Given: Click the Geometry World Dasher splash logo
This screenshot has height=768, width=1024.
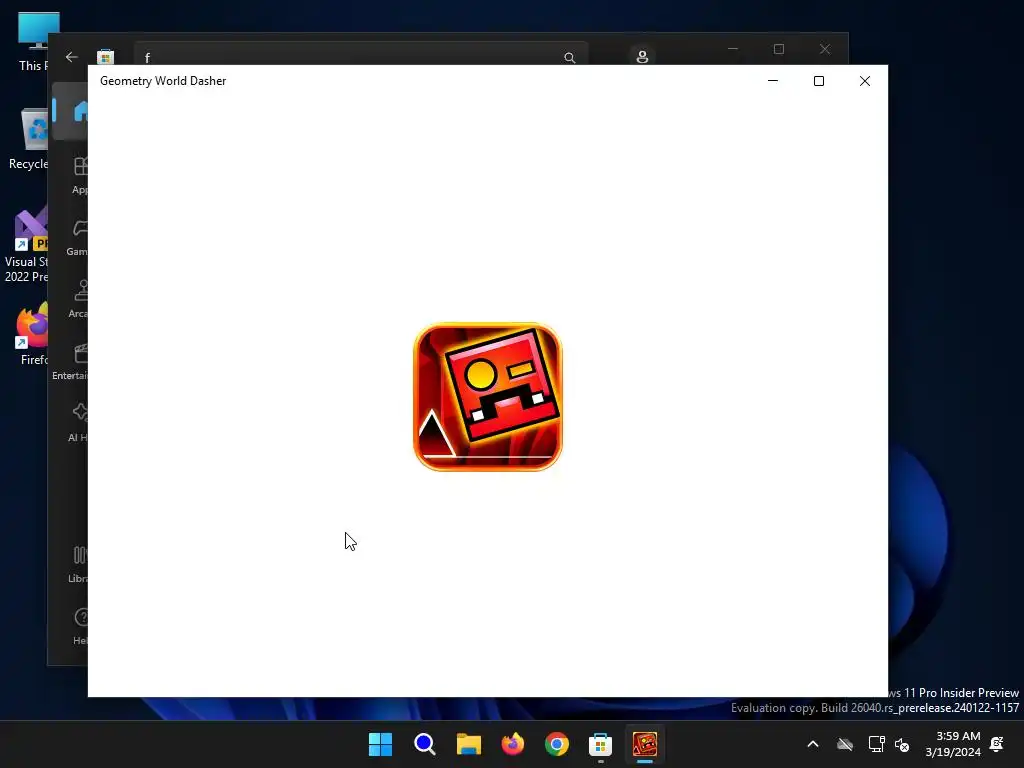Looking at the screenshot, I should tap(488, 396).
